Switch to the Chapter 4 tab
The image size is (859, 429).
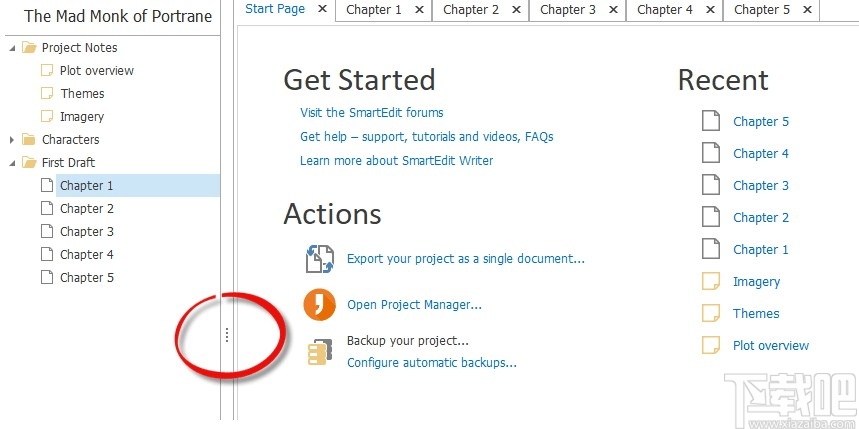664,10
